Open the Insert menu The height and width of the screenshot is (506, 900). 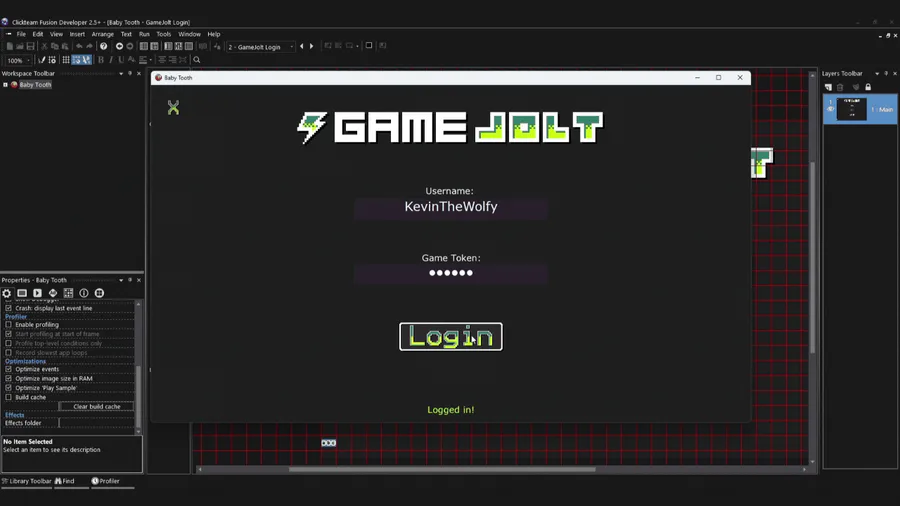pos(77,34)
